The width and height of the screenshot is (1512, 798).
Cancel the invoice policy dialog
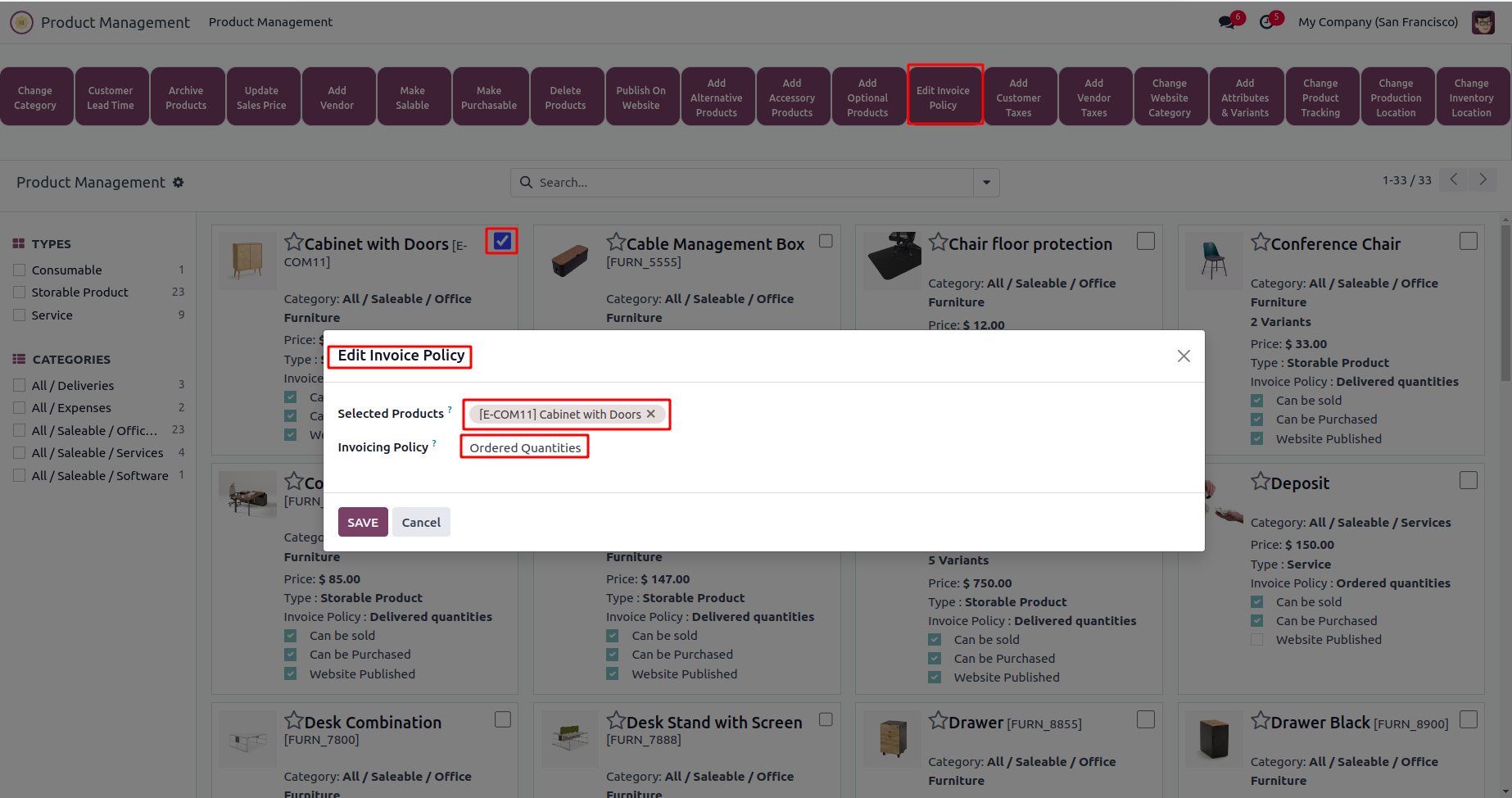coord(421,523)
